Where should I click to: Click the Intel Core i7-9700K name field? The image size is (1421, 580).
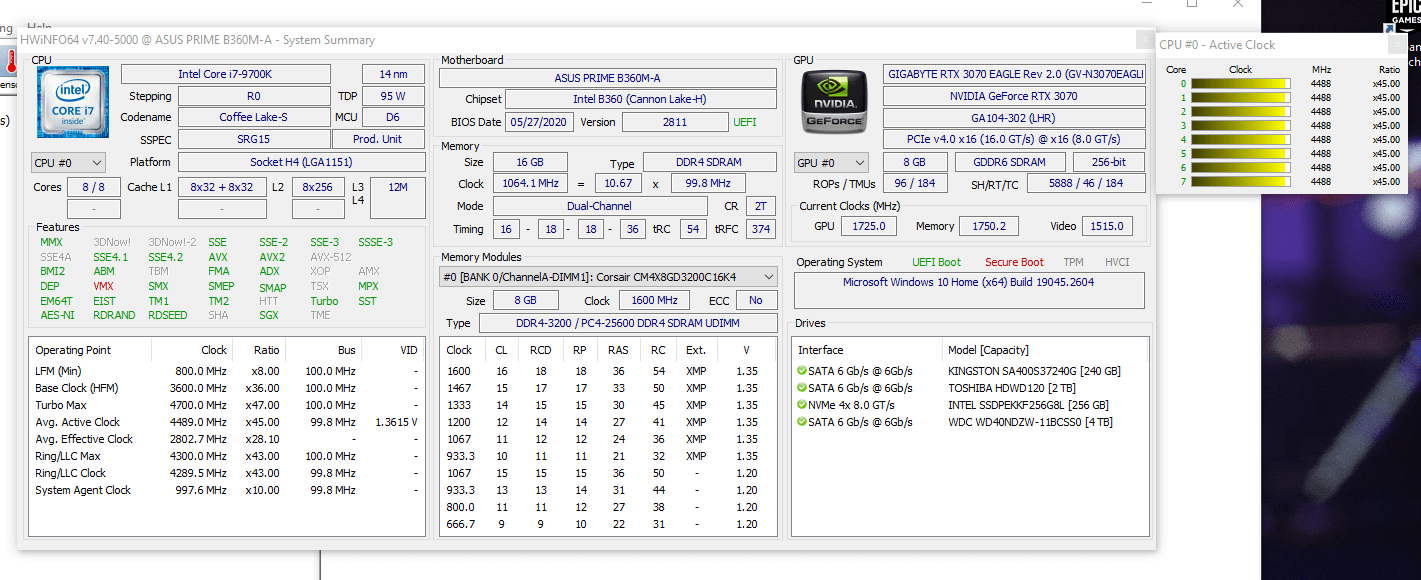[x=226, y=74]
